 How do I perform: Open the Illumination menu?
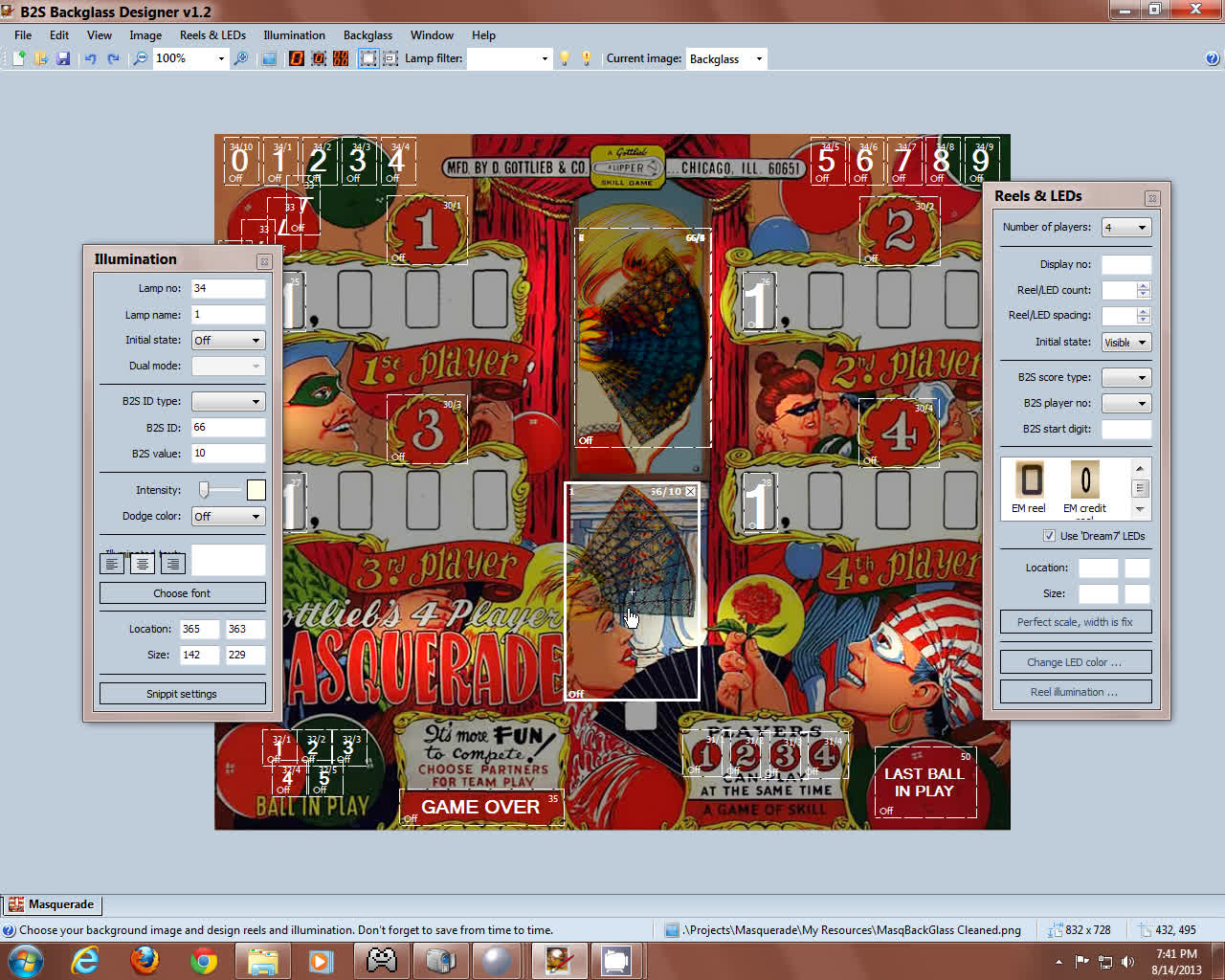click(x=294, y=34)
